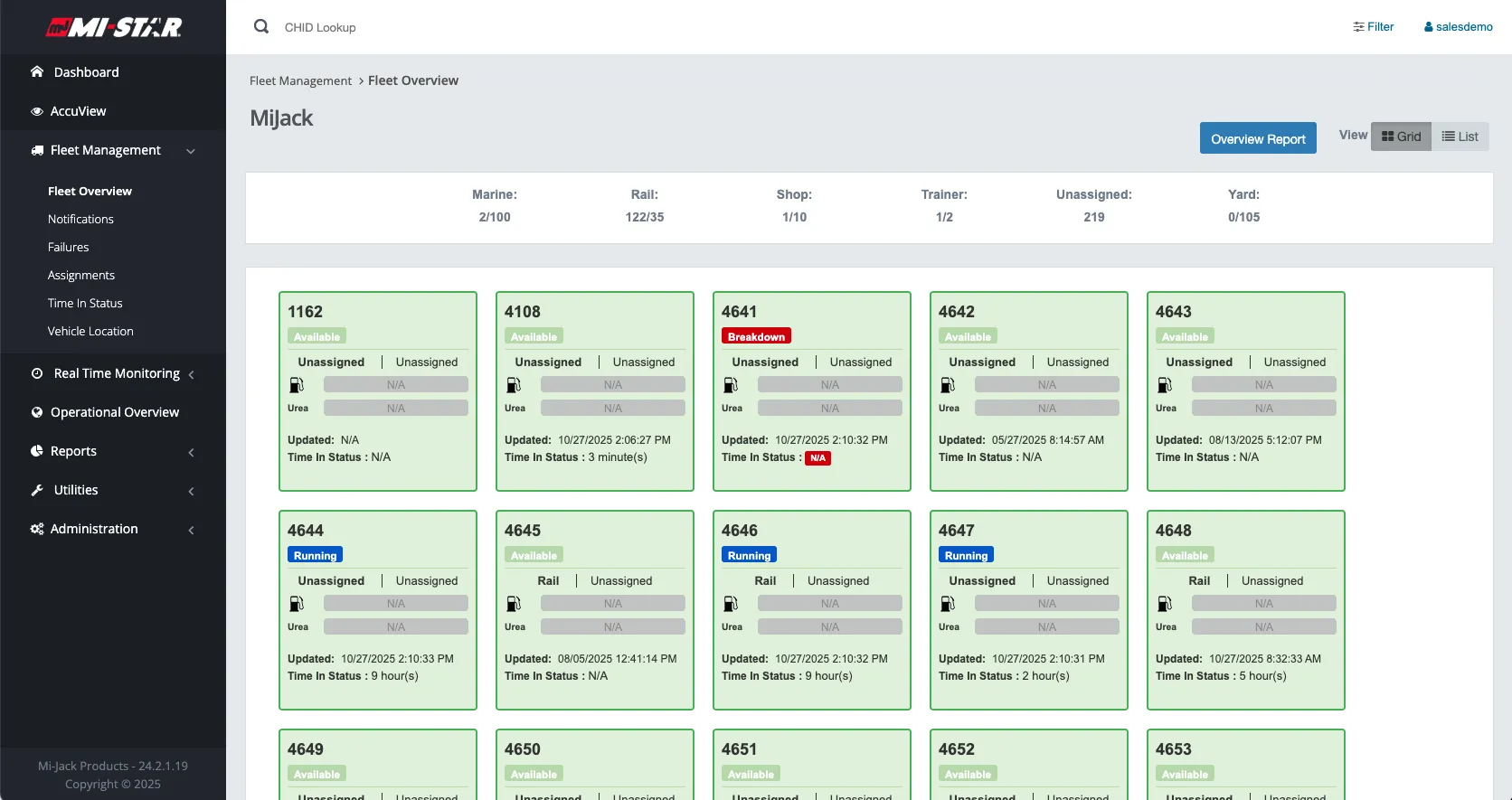The height and width of the screenshot is (800, 1512).
Task: Click the AccuView eye icon
Action: click(37, 111)
